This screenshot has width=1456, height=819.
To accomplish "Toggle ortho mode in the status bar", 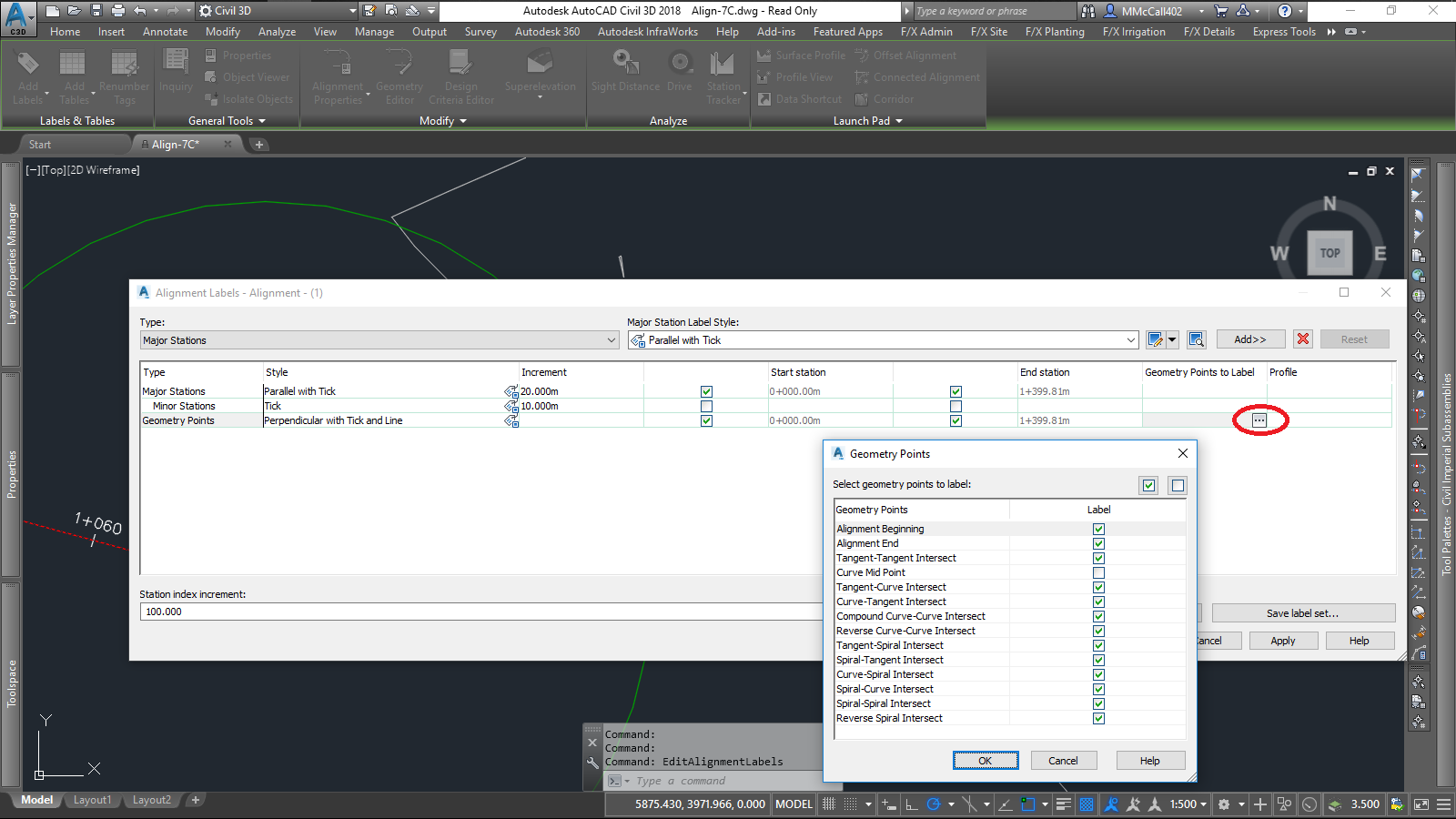I will click(911, 804).
